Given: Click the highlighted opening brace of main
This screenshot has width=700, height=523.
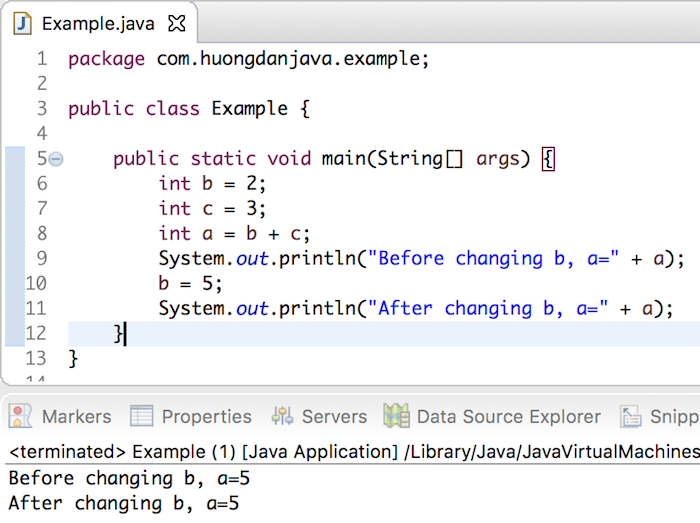Looking at the screenshot, I should (548, 159).
